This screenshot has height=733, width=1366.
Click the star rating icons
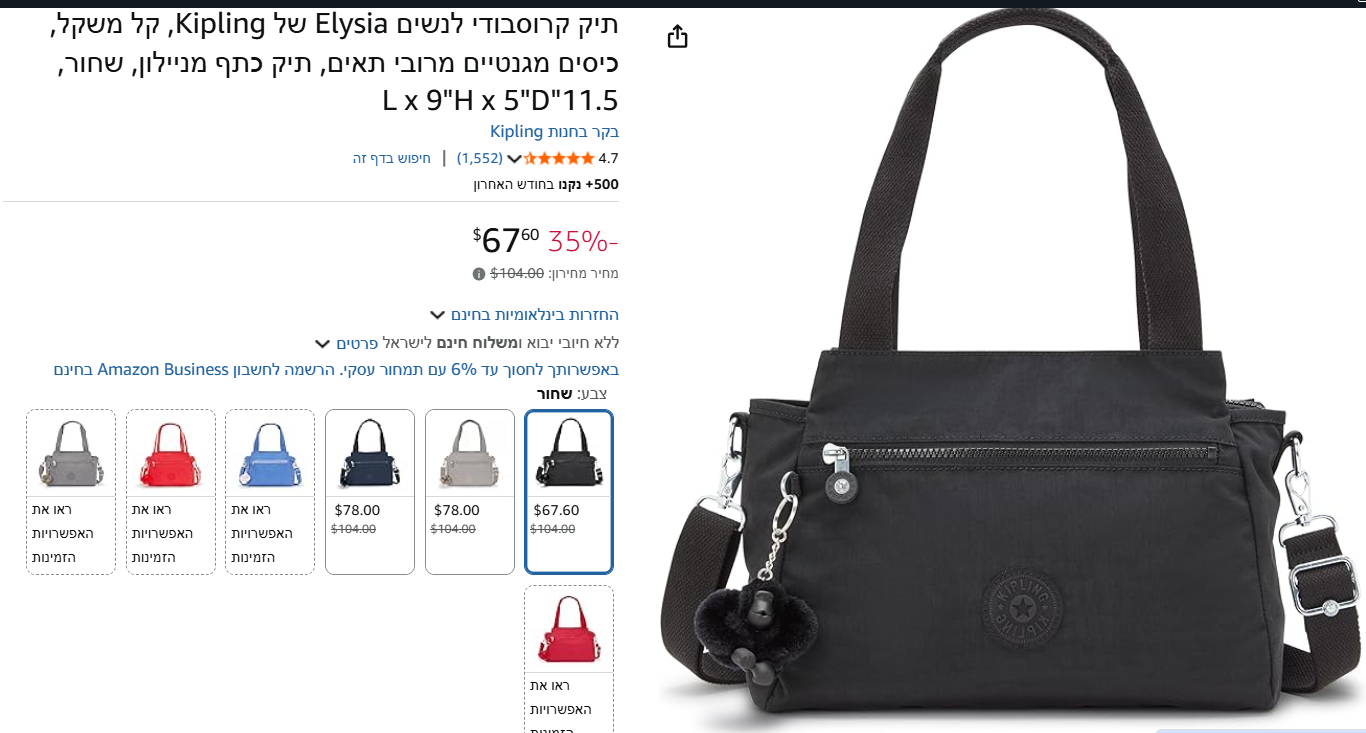pyautogui.click(x=559, y=158)
